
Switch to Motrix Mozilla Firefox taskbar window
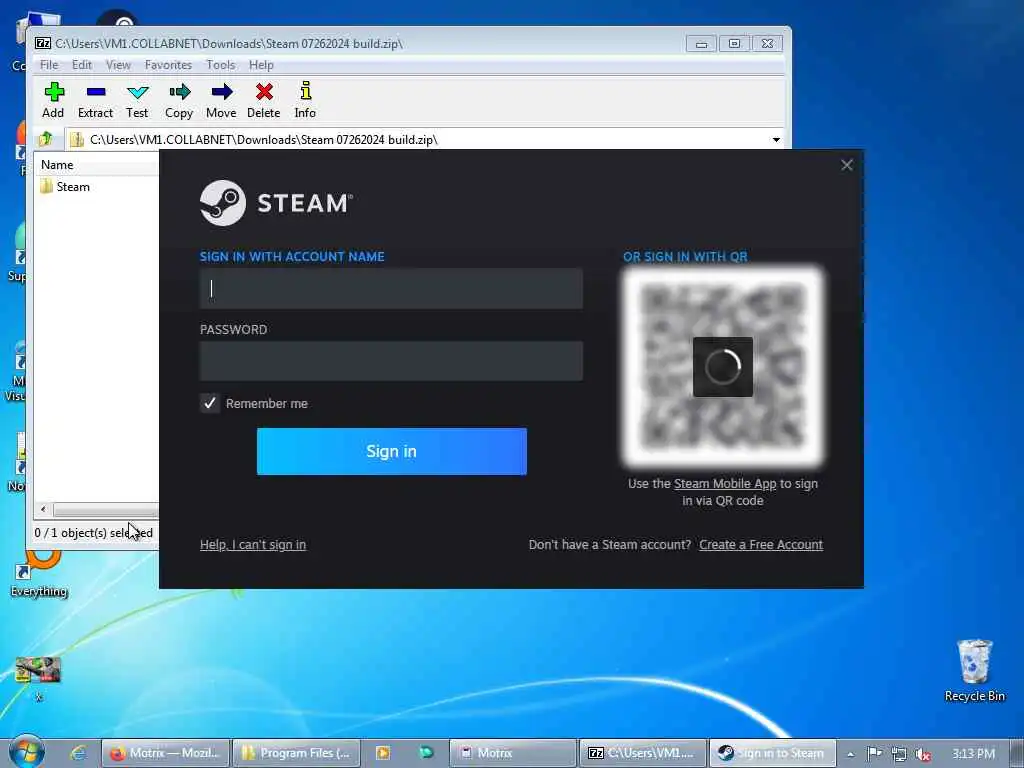[x=166, y=753]
